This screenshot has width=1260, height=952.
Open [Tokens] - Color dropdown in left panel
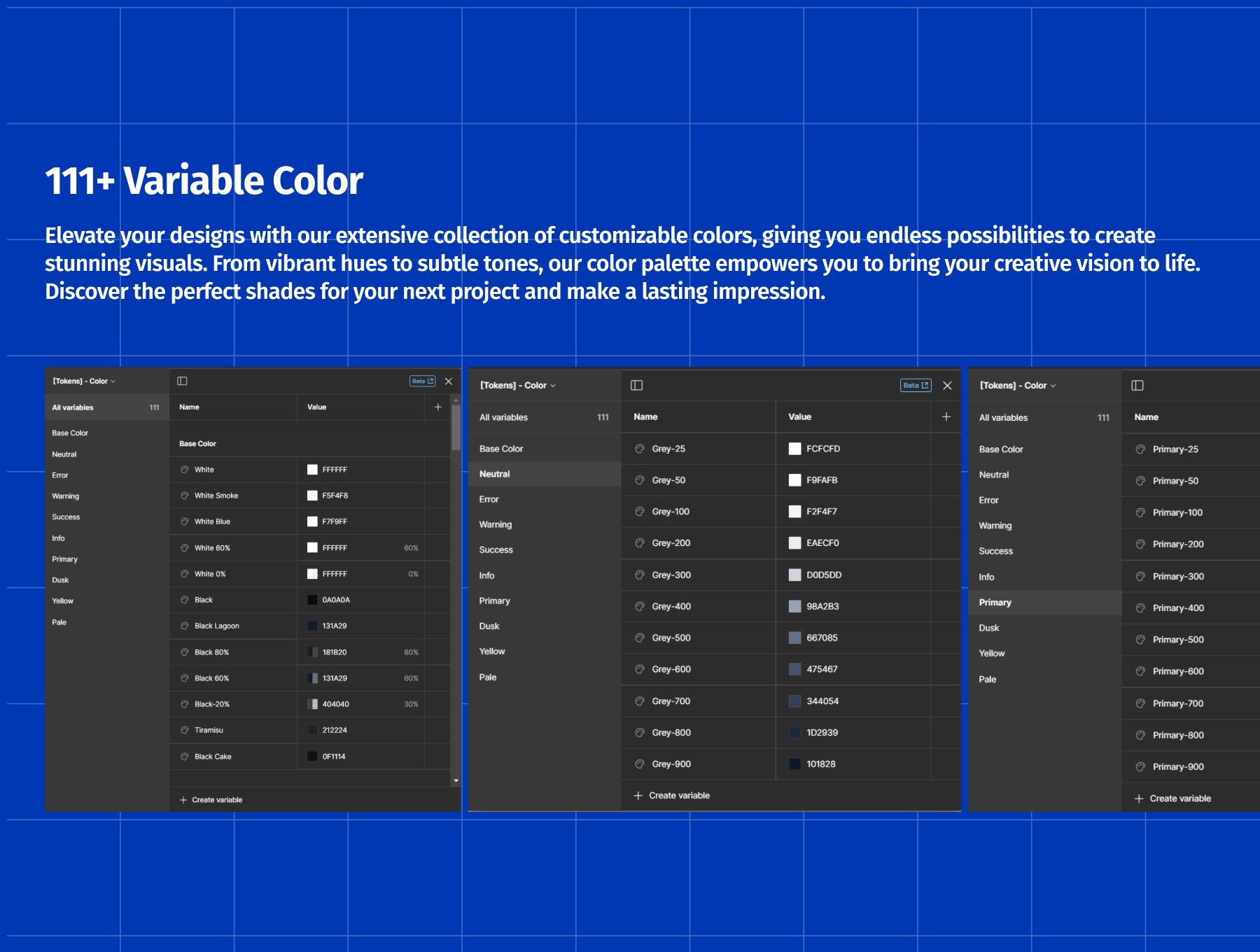coord(84,381)
